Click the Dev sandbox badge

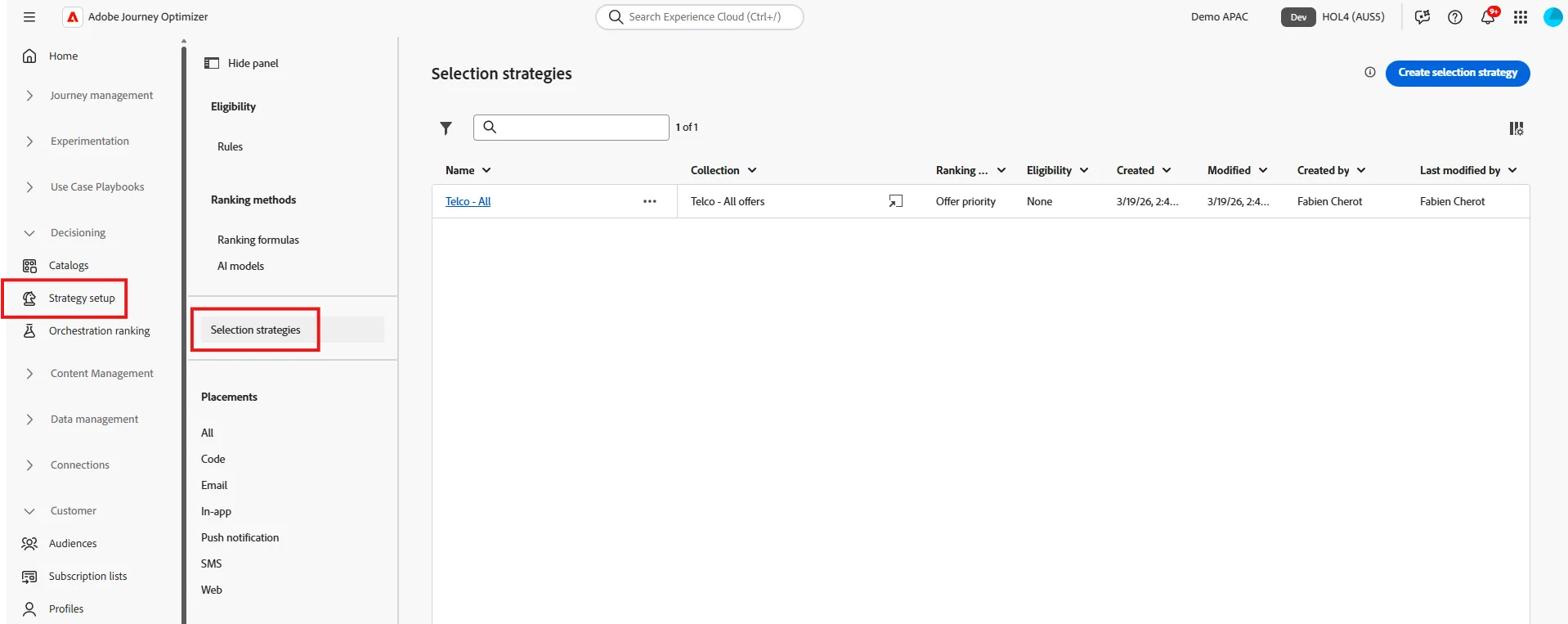tap(1298, 17)
